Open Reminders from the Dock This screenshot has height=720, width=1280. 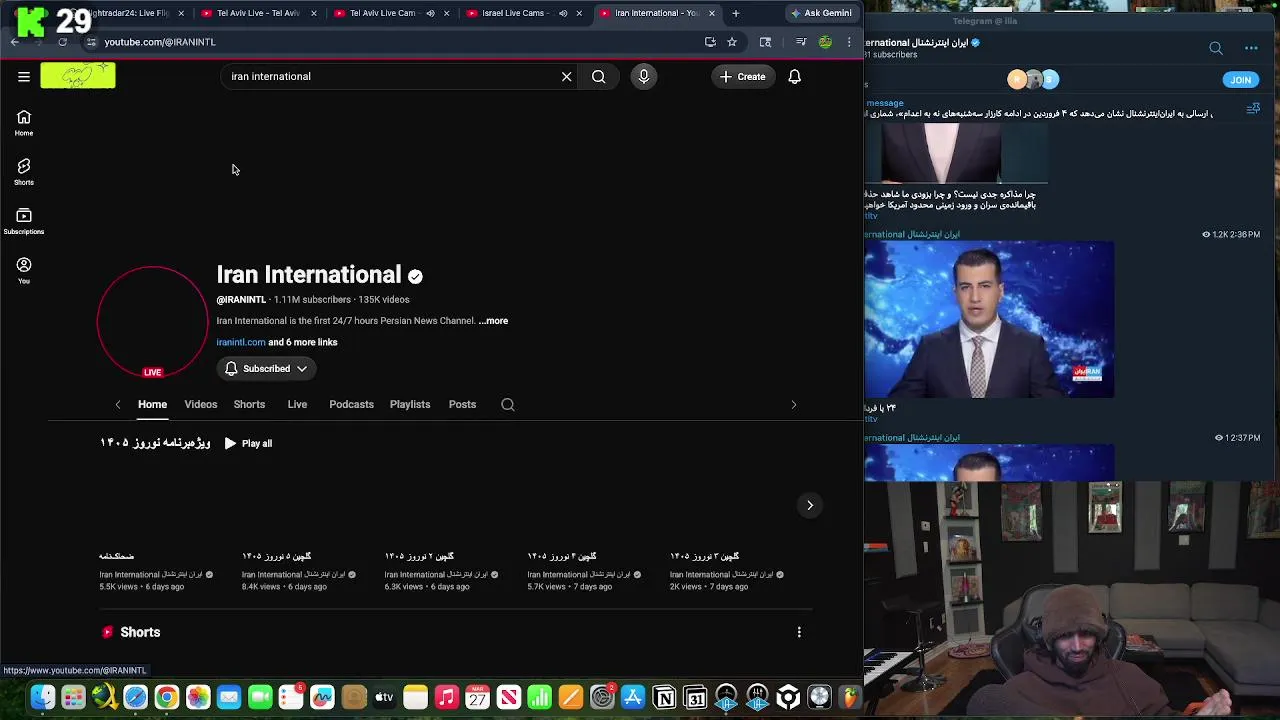(291, 697)
